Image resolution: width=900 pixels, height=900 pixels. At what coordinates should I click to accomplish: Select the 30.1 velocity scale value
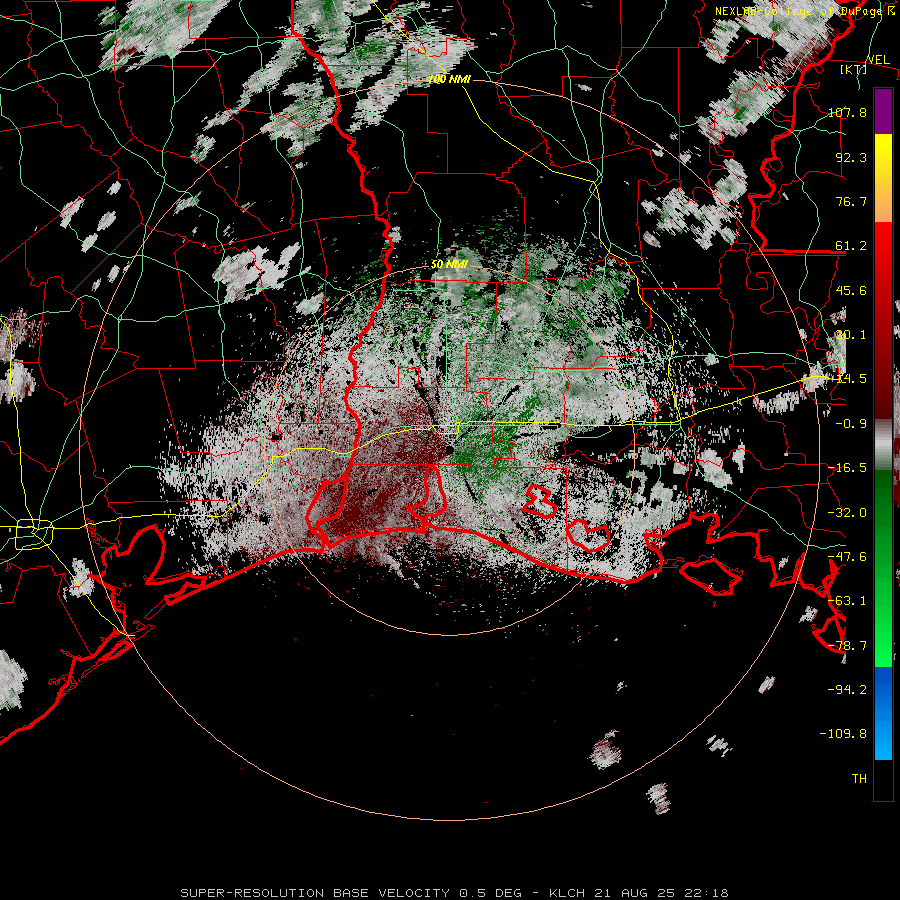click(x=851, y=335)
